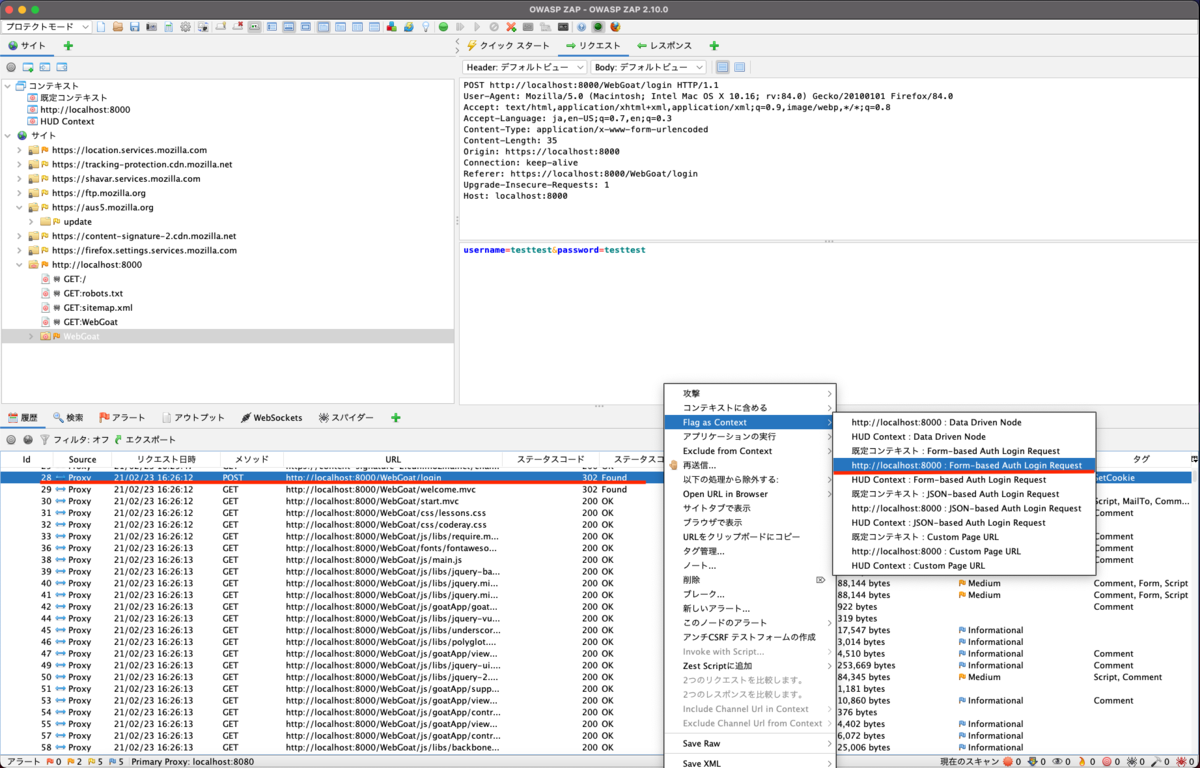
Task: Click the フィルタ: オフ filter button
Action: [x=73, y=439]
